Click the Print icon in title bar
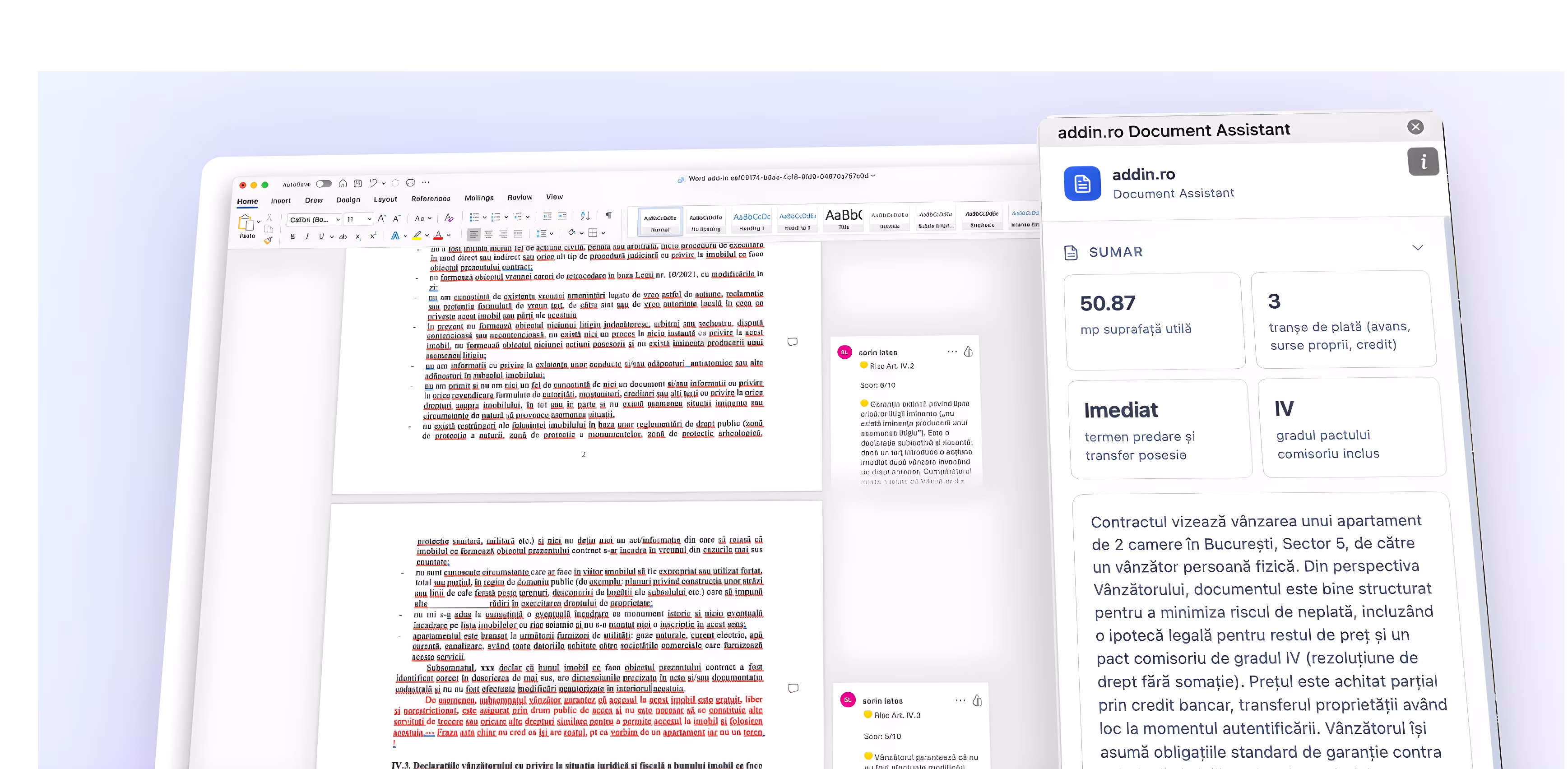The height and width of the screenshot is (769, 1568). point(410,182)
